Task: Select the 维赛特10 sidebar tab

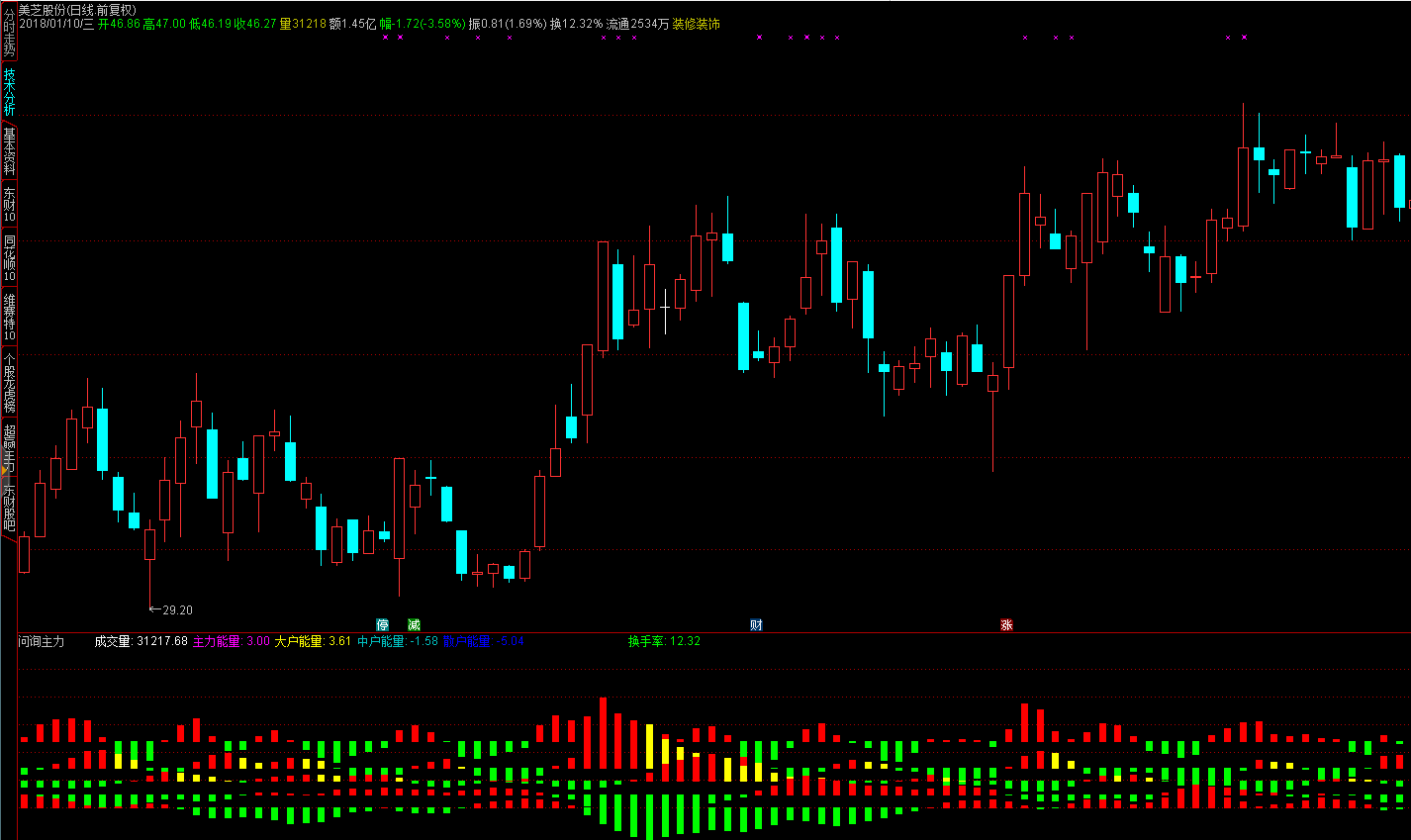Action: coord(9,317)
